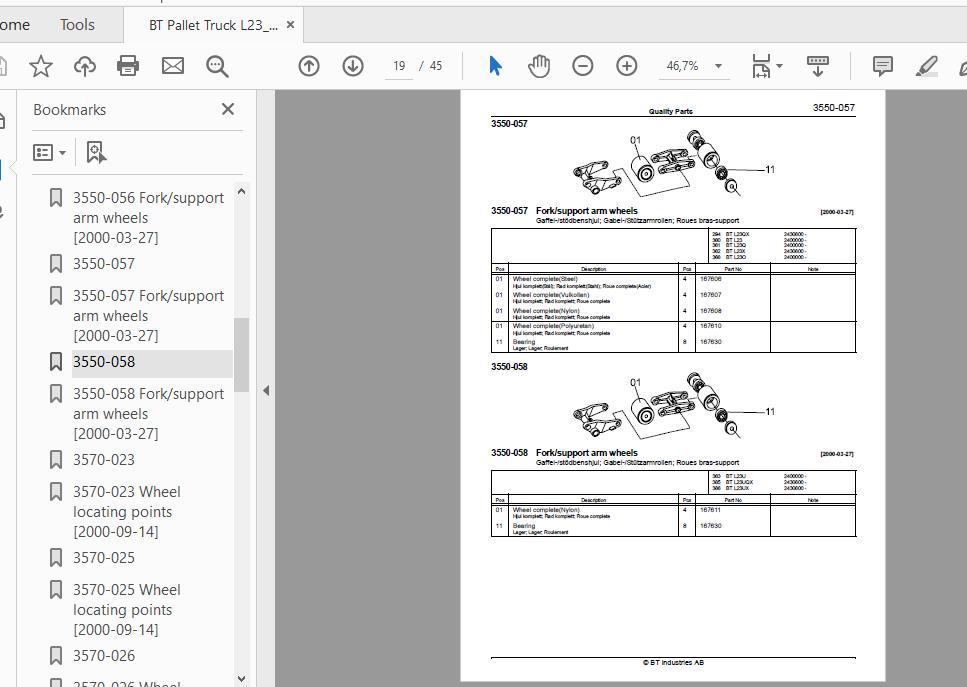This screenshot has height=687, width=967.
Task: Click the 3550-058 wheel exploded diagram
Action: [672, 406]
